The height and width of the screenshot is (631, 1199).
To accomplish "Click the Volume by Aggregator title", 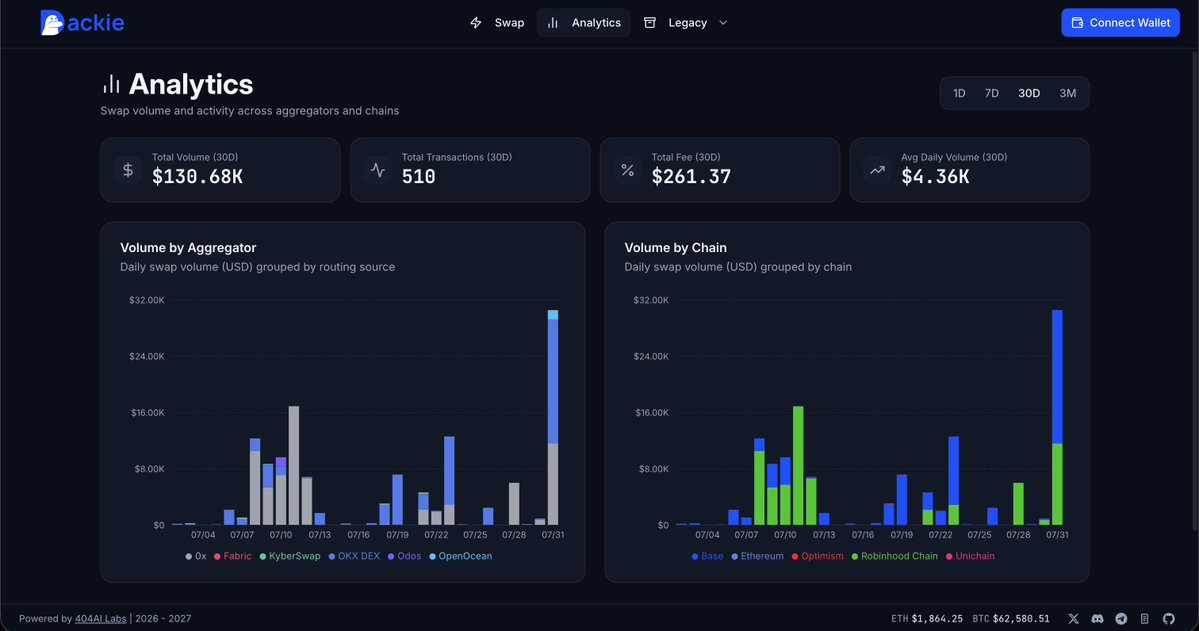I will (188, 248).
